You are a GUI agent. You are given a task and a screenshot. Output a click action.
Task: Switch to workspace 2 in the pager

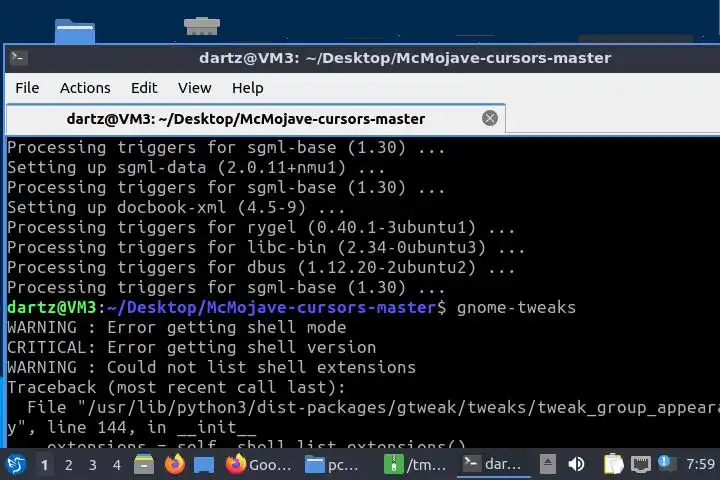[x=69, y=465]
